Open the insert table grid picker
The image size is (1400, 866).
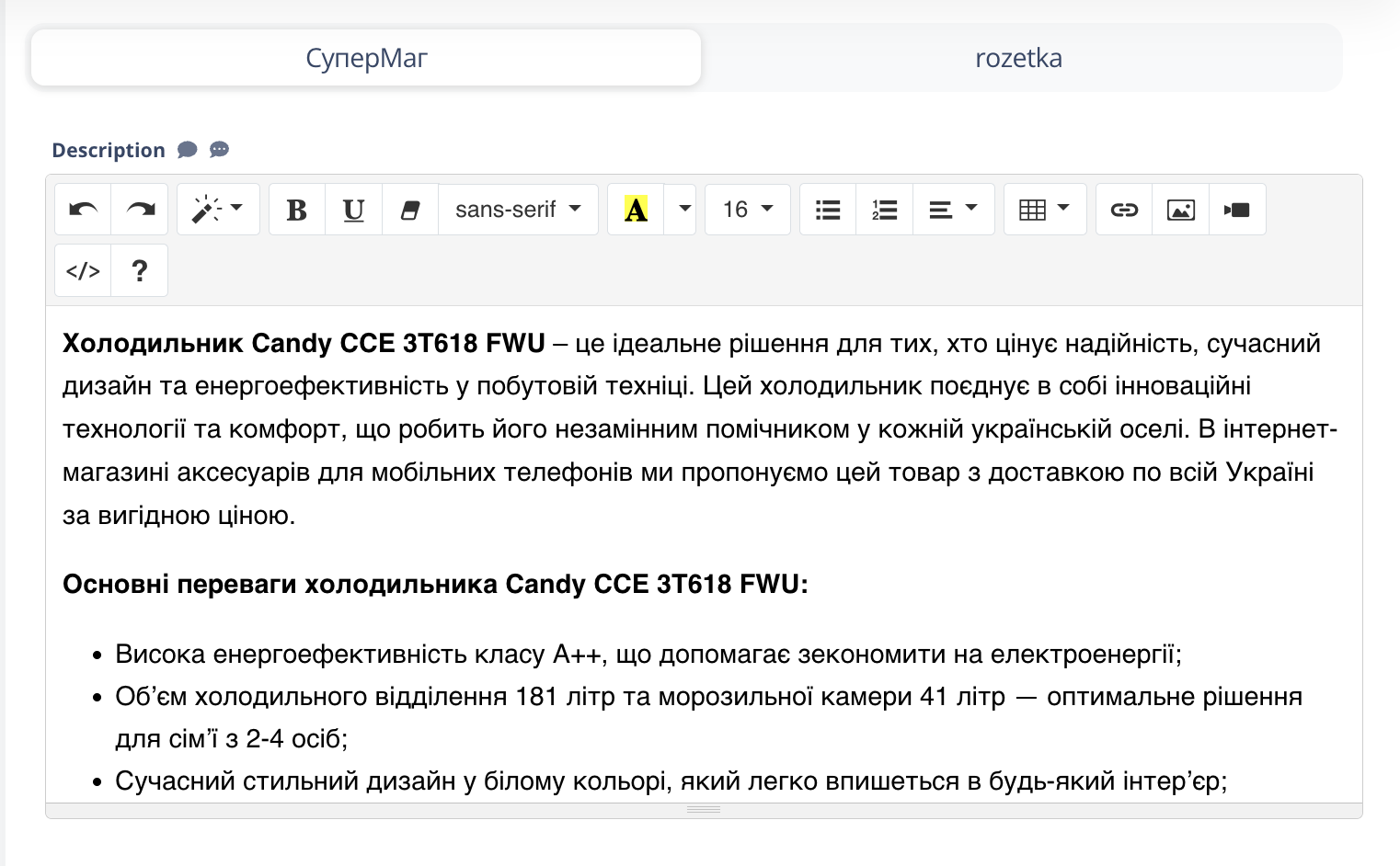1045,210
